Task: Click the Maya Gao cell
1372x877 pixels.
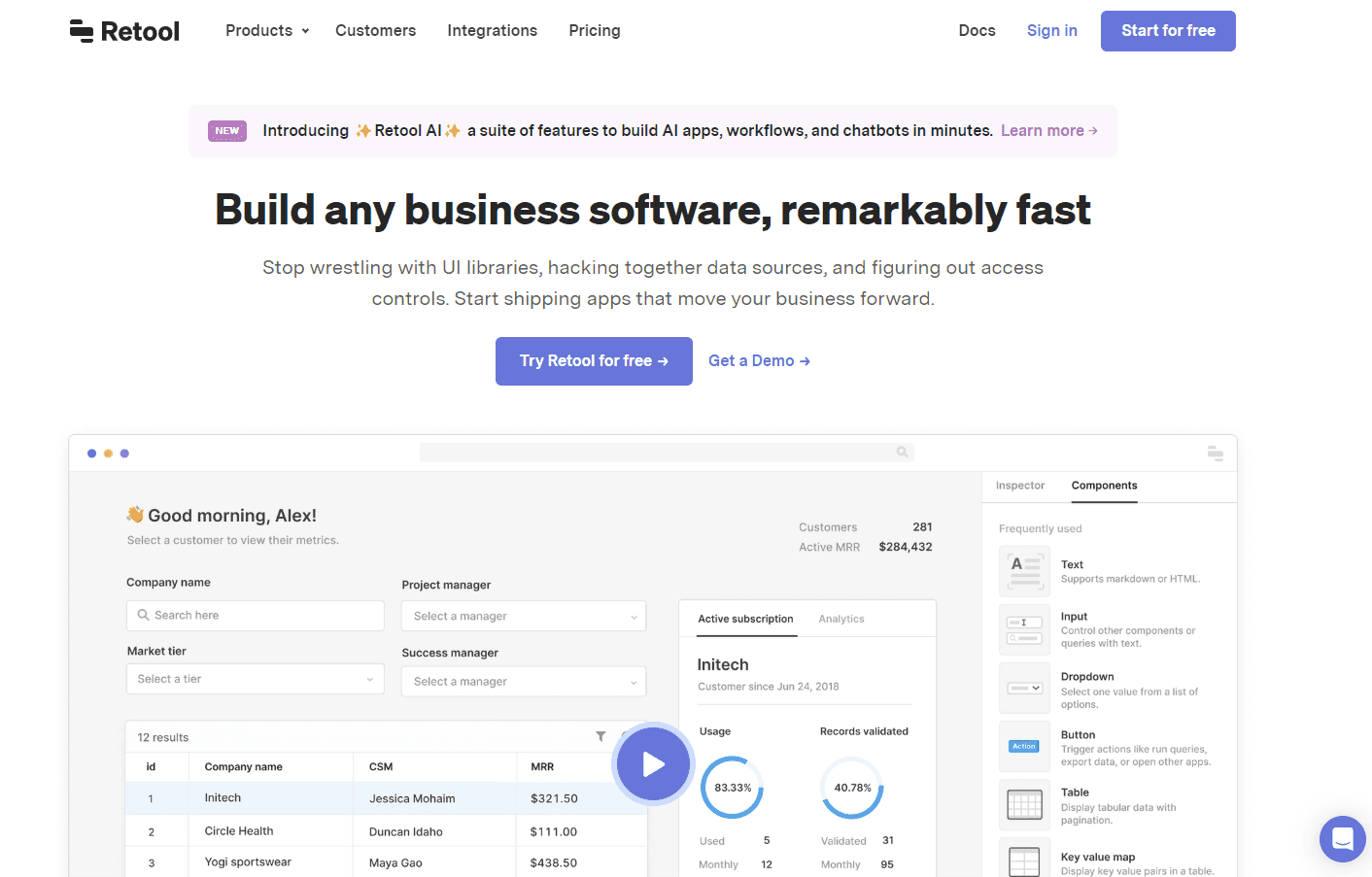Action: pyautogui.click(x=395, y=863)
